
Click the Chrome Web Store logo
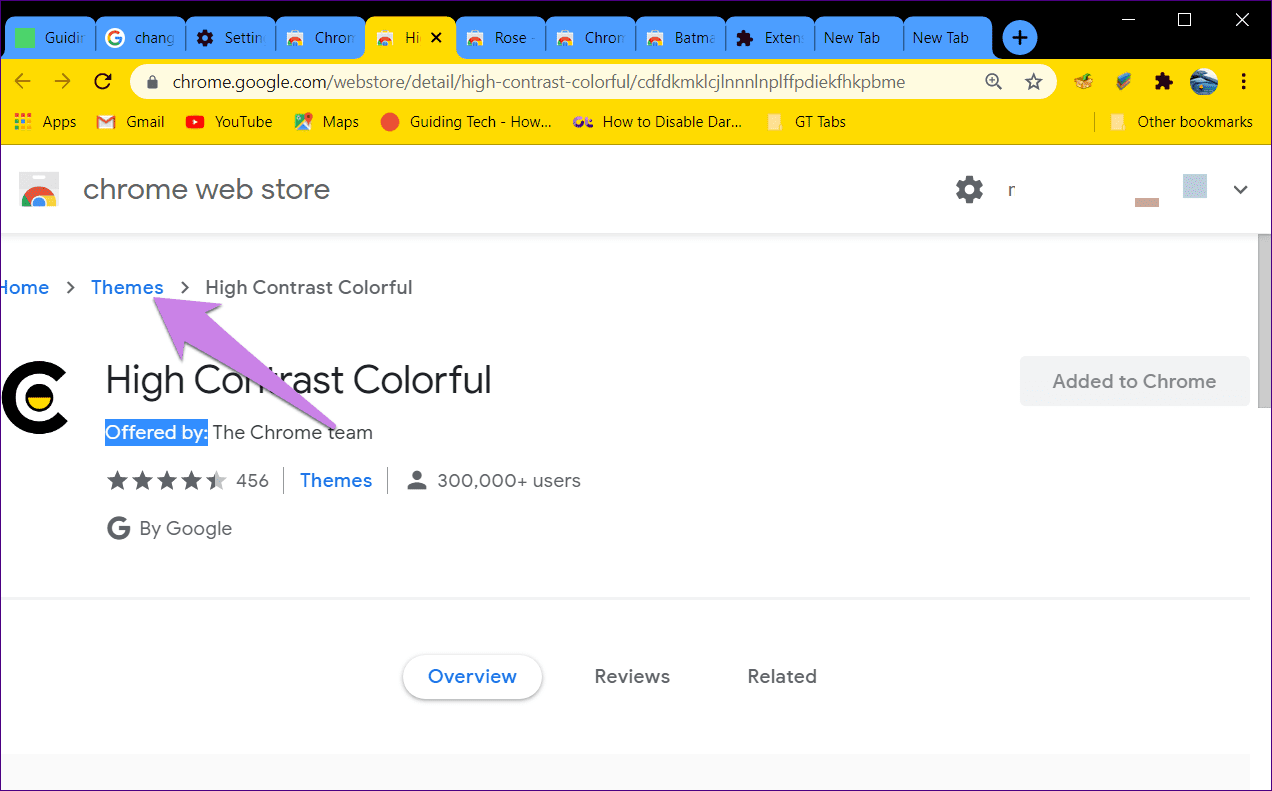[x=39, y=190]
